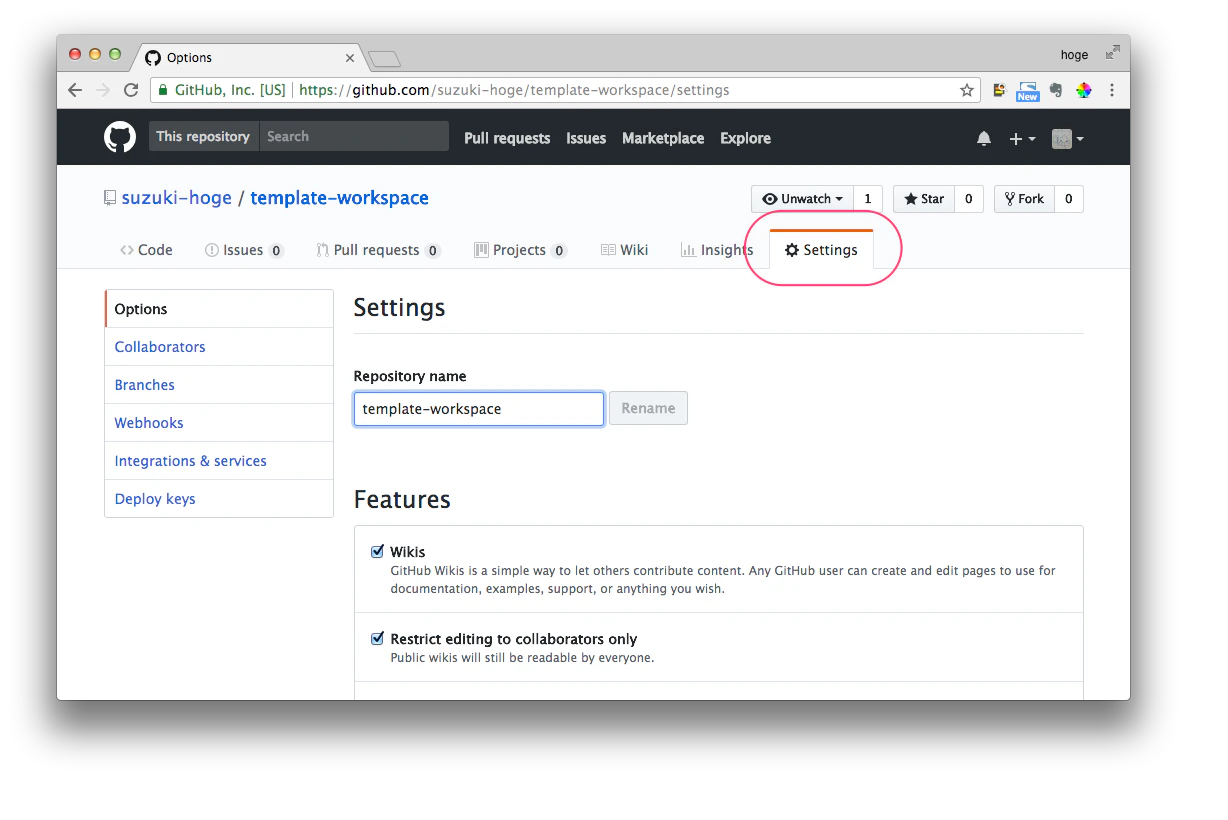1228x820 pixels.
Task: Open the plus create-new dropdown
Action: point(1021,138)
